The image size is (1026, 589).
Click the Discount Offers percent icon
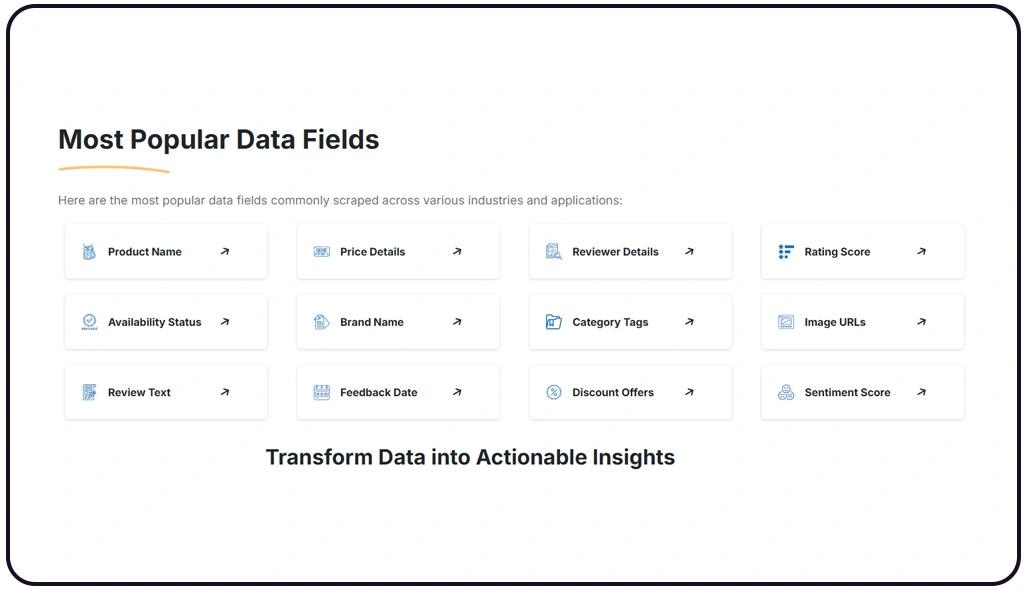pyautogui.click(x=553, y=392)
